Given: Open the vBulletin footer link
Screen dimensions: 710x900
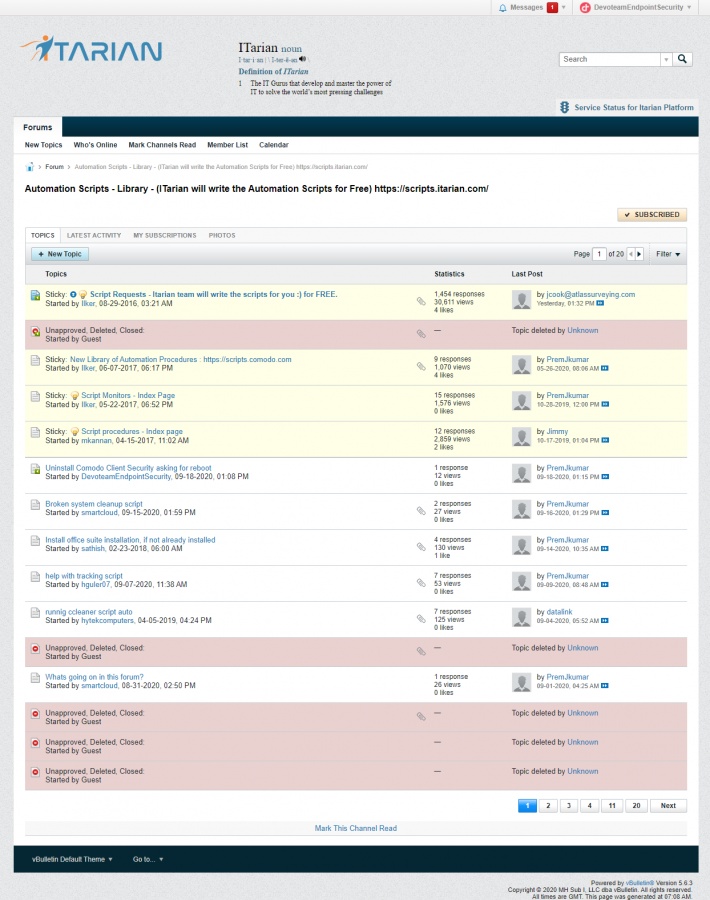Looking at the screenshot, I should 639,883.
